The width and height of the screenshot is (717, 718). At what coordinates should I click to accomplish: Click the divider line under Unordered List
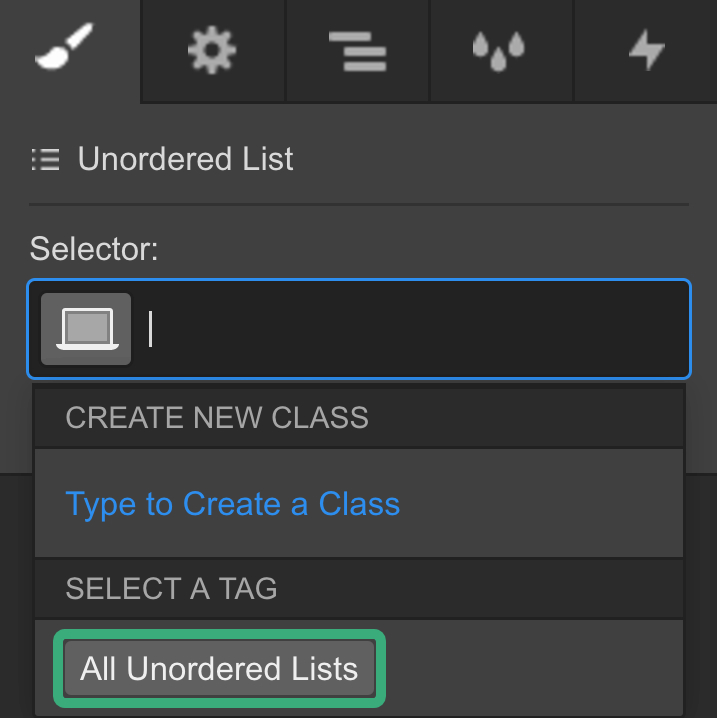358,205
